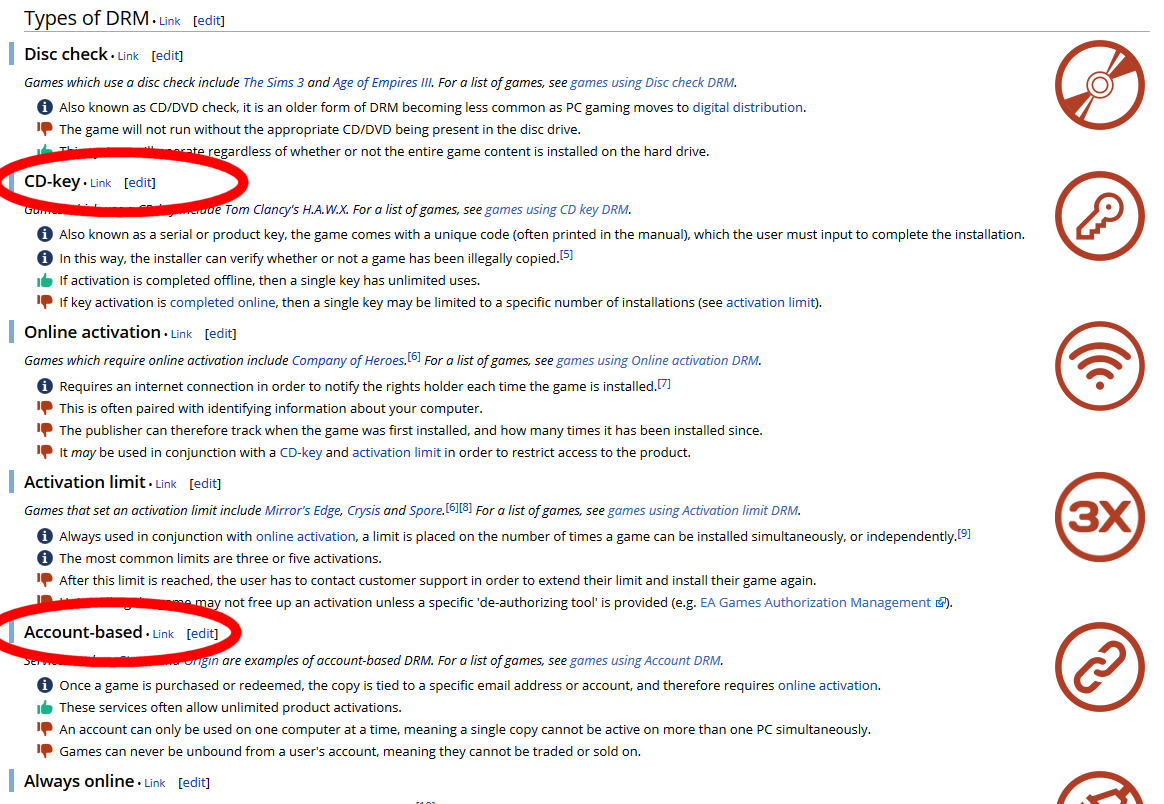Screen dimensions: 1164x804
Task: Click the Link anchor beside CD-key heading
Action: click(x=100, y=183)
